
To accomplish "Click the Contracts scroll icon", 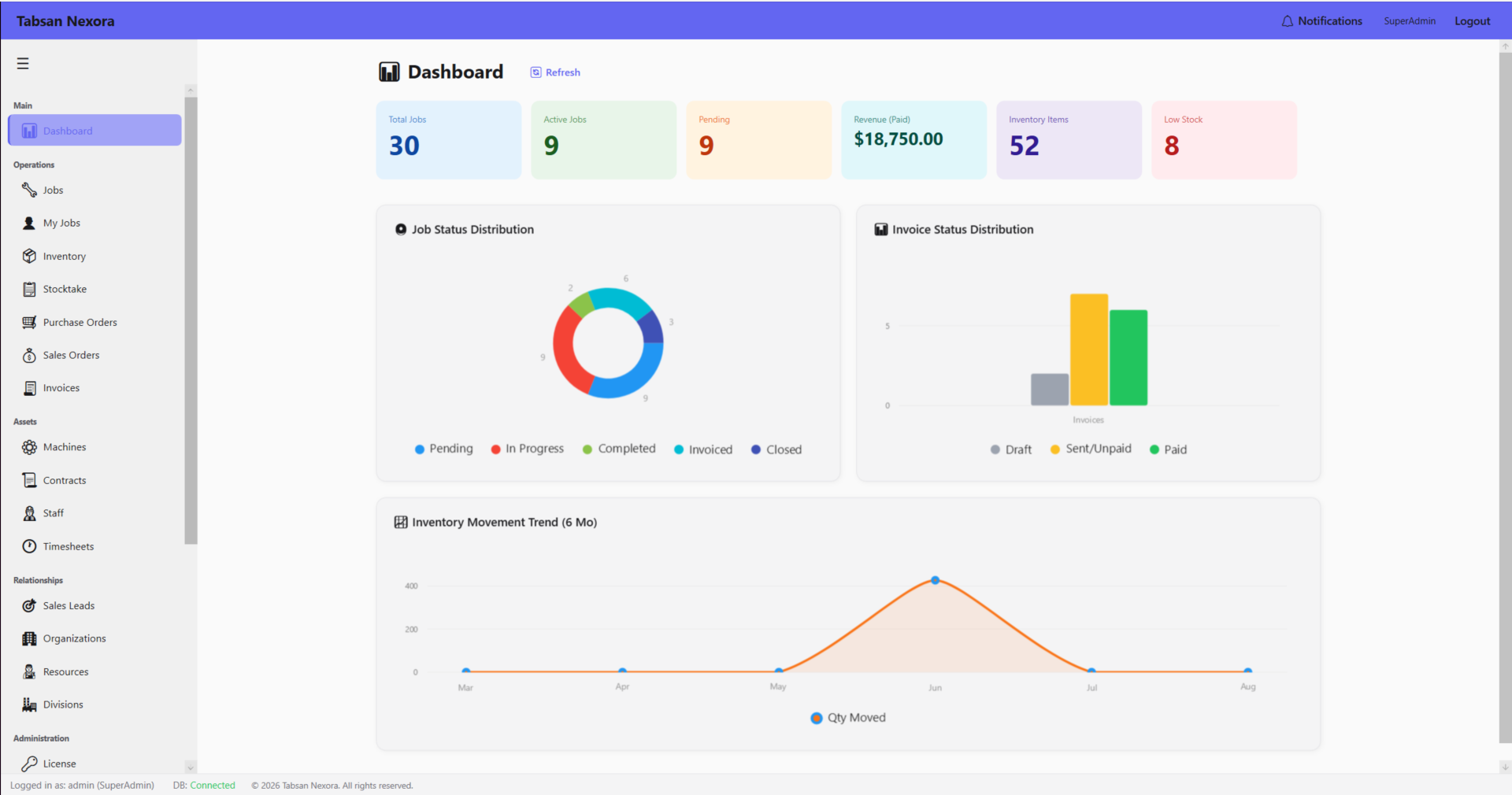I will [x=29, y=480].
